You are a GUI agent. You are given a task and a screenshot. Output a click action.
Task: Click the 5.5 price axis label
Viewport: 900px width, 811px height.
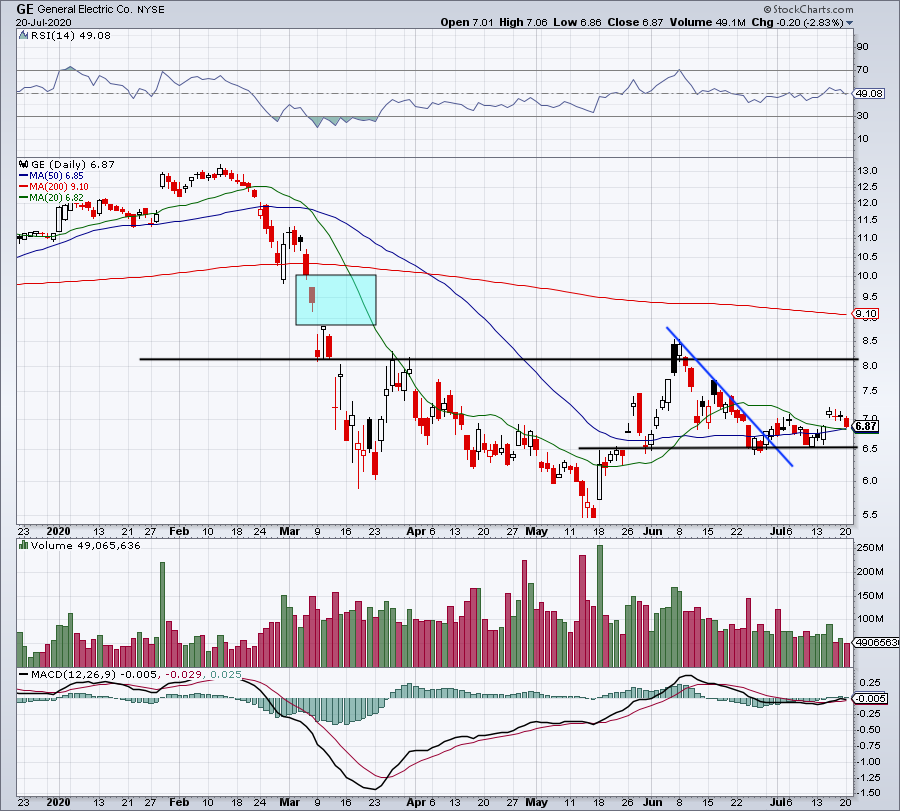coord(870,514)
